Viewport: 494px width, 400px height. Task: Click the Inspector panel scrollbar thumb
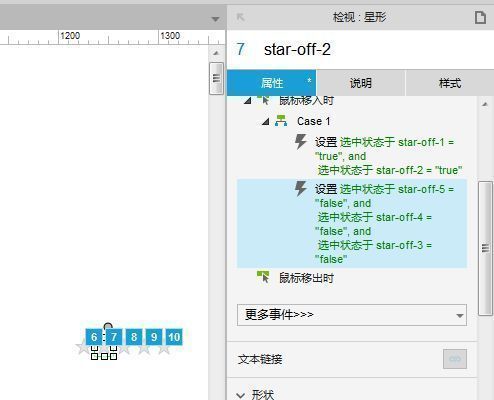point(485,248)
